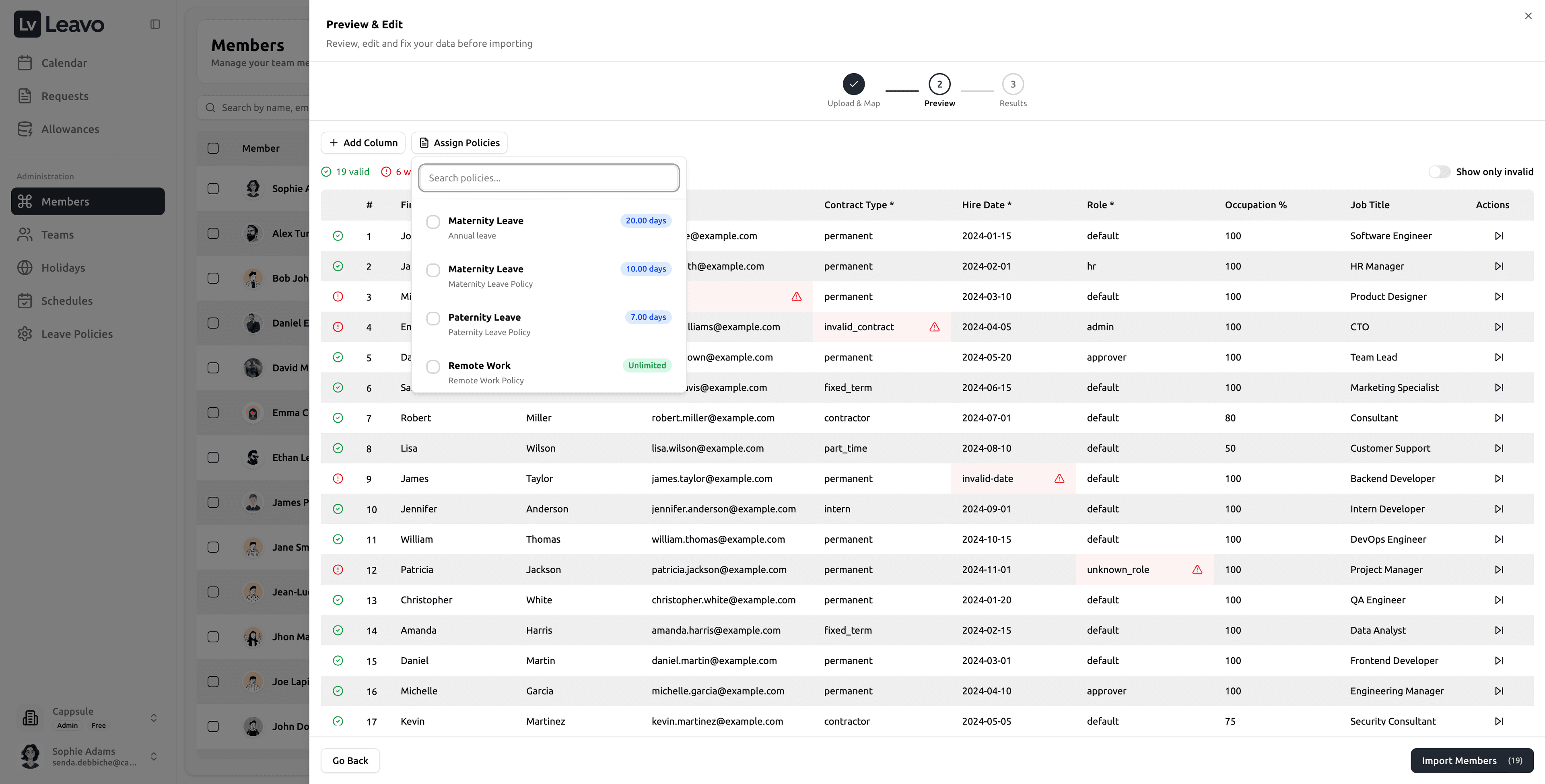The width and height of the screenshot is (1545, 784).
Task: Click the sidebar collapse icon
Action: (x=155, y=25)
